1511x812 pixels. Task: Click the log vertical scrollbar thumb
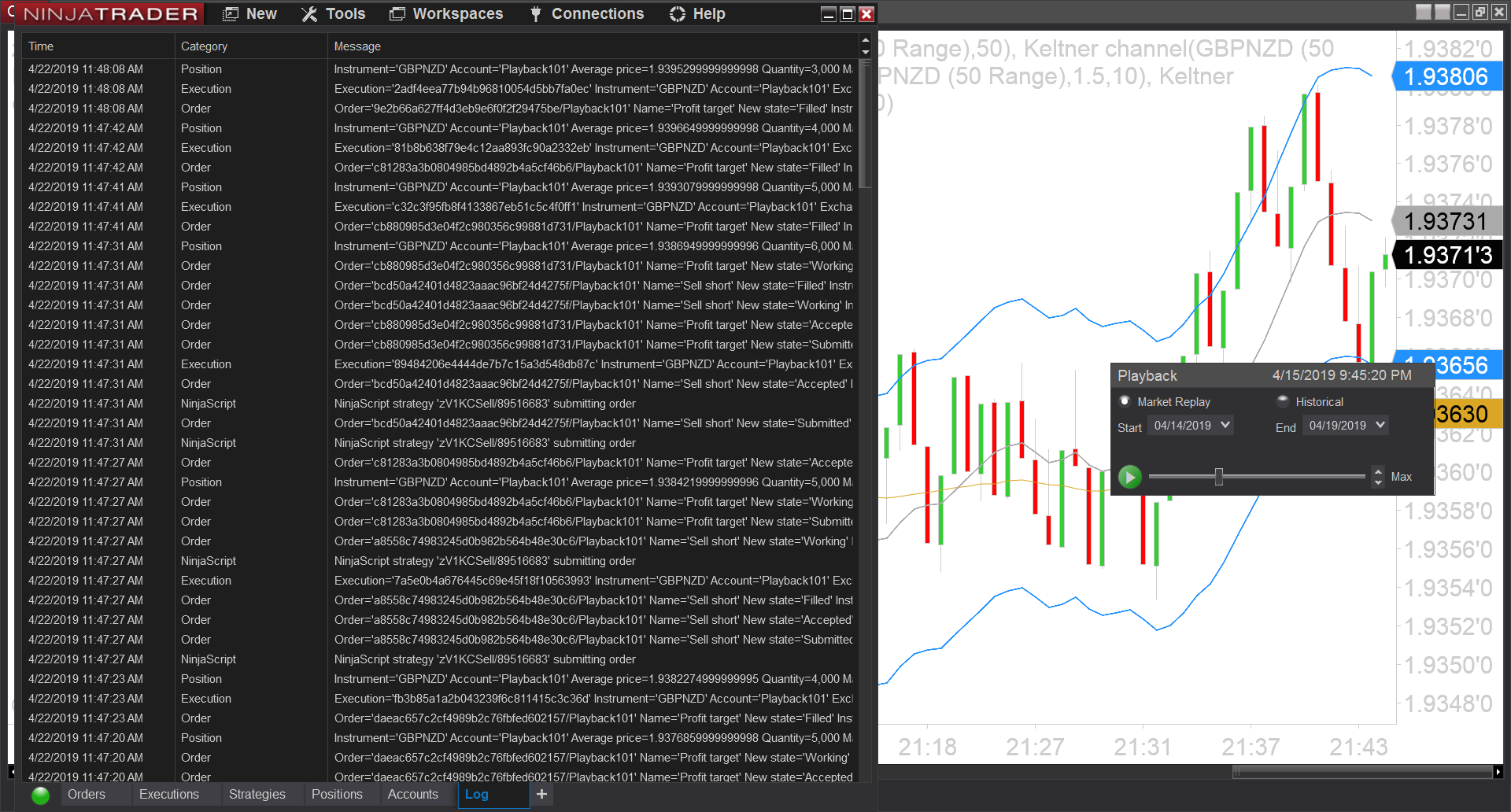866,124
